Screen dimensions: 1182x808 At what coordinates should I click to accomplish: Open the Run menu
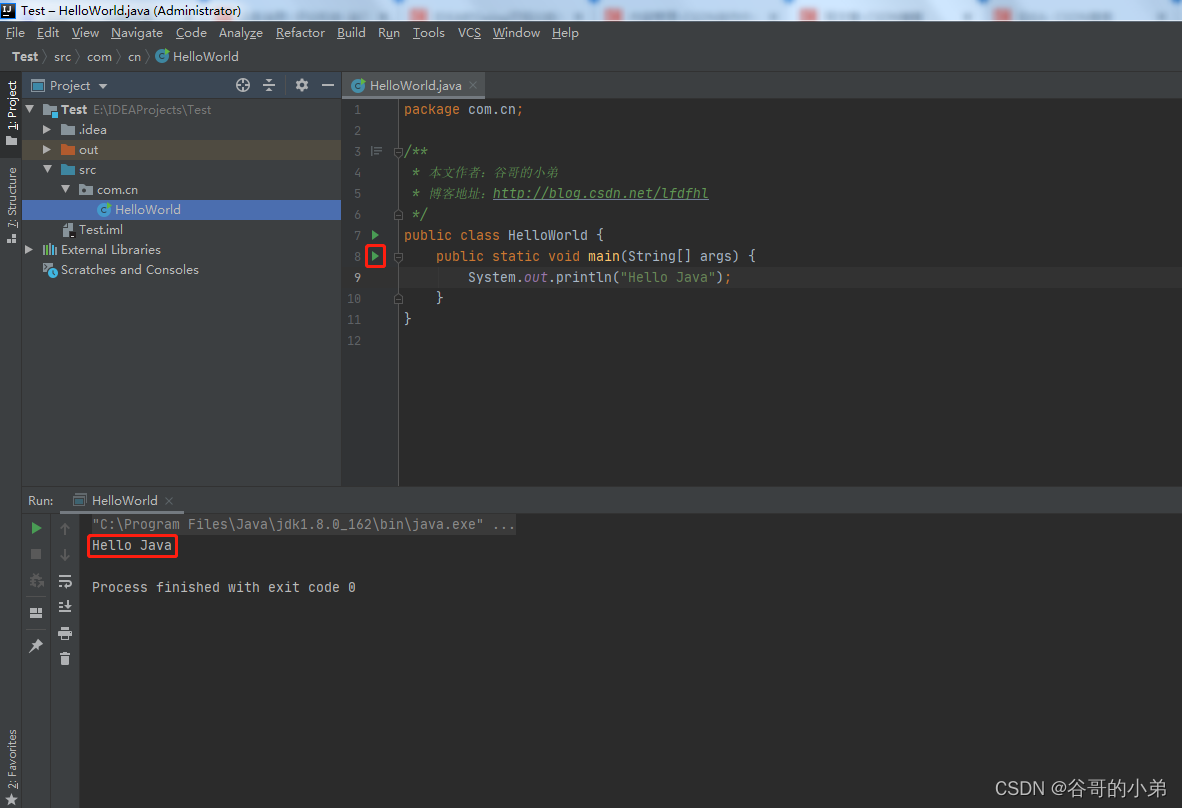pyautogui.click(x=389, y=32)
